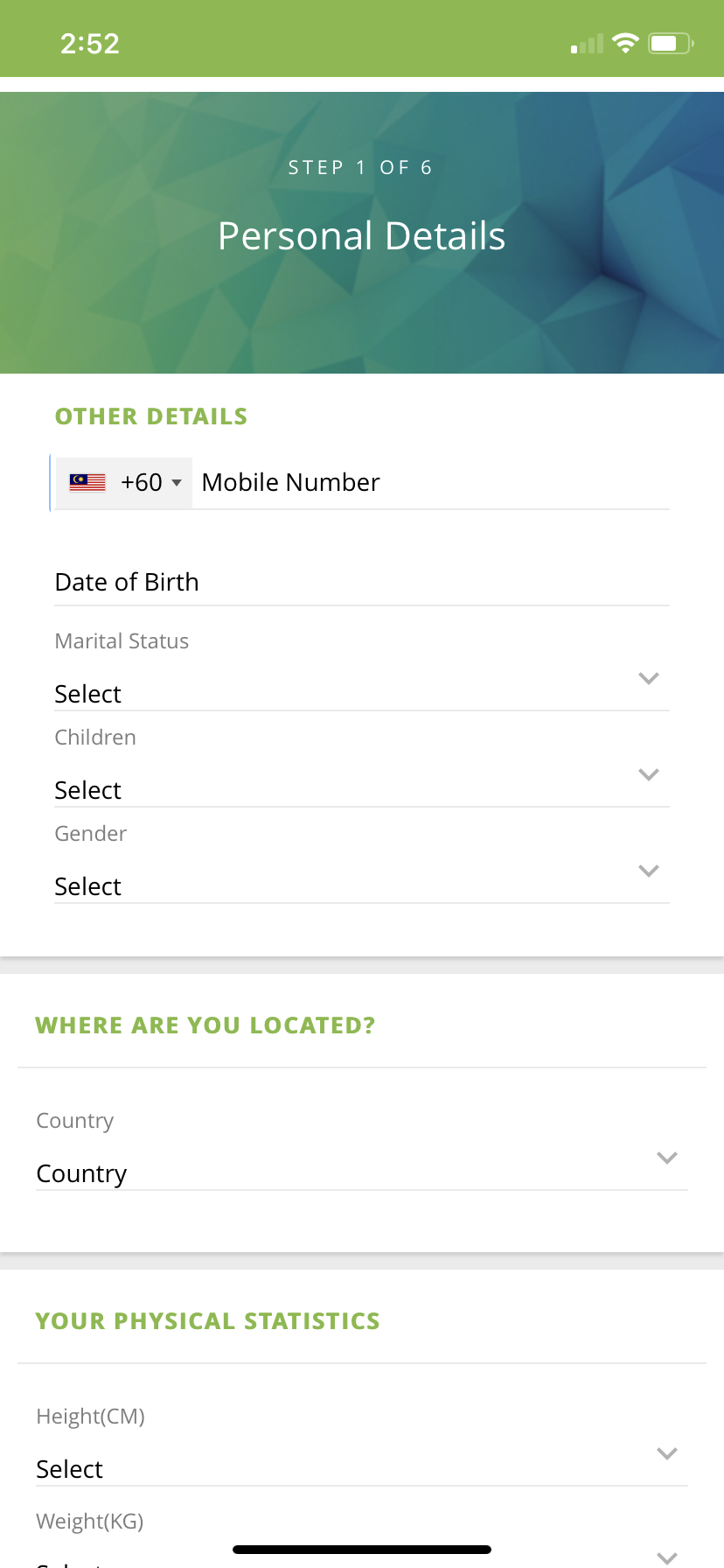This screenshot has height=1568, width=724.
Task: Tap the Personal Details header title
Action: (361, 235)
